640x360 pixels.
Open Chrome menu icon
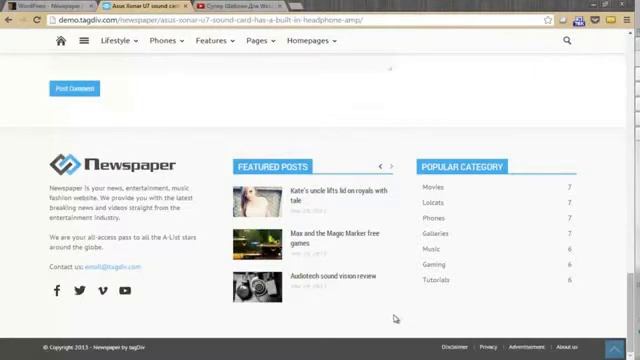coord(627,20)
